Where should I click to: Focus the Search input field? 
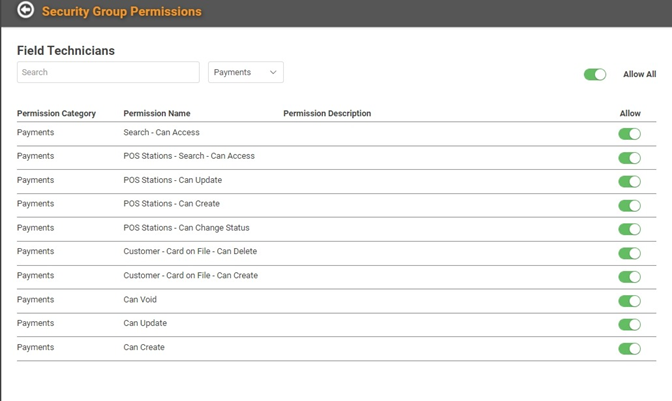108,72
